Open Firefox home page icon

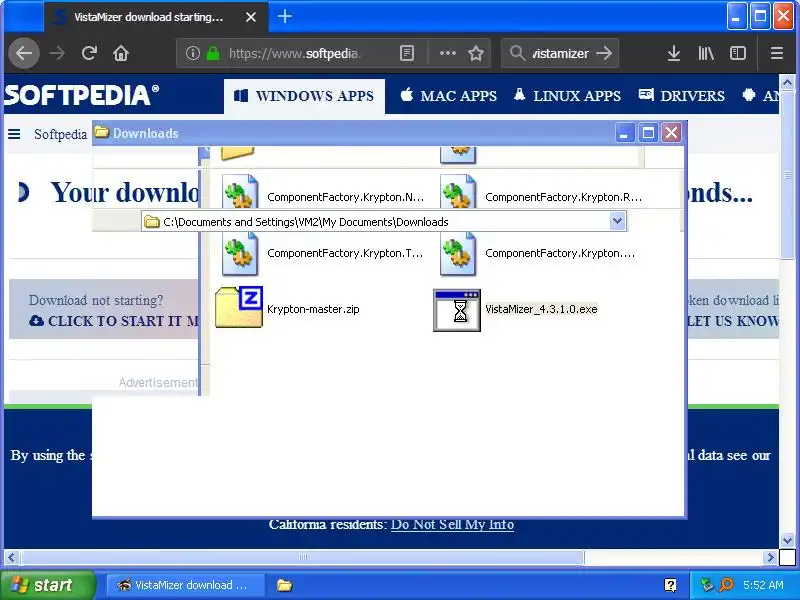[x=121, y=53]
